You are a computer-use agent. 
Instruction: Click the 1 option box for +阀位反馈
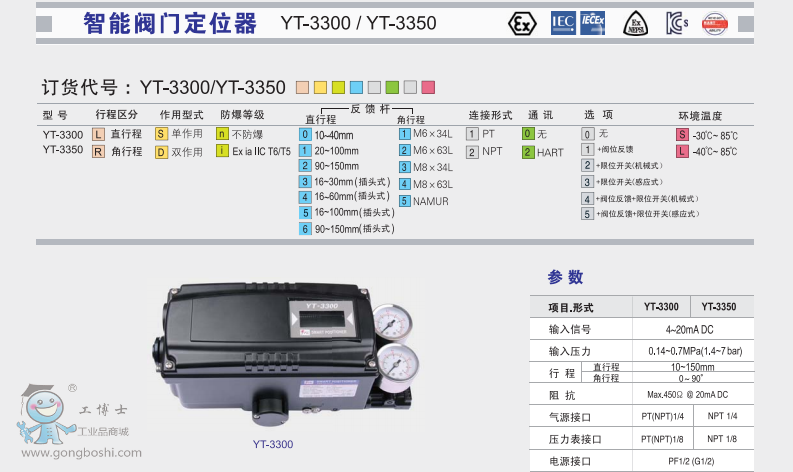click(x=587, y=149)
